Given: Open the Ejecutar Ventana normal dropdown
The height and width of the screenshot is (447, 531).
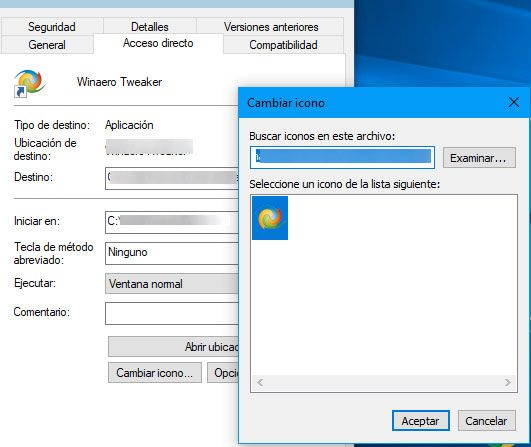Looking at the screenshot, I should tap(172, 283).
